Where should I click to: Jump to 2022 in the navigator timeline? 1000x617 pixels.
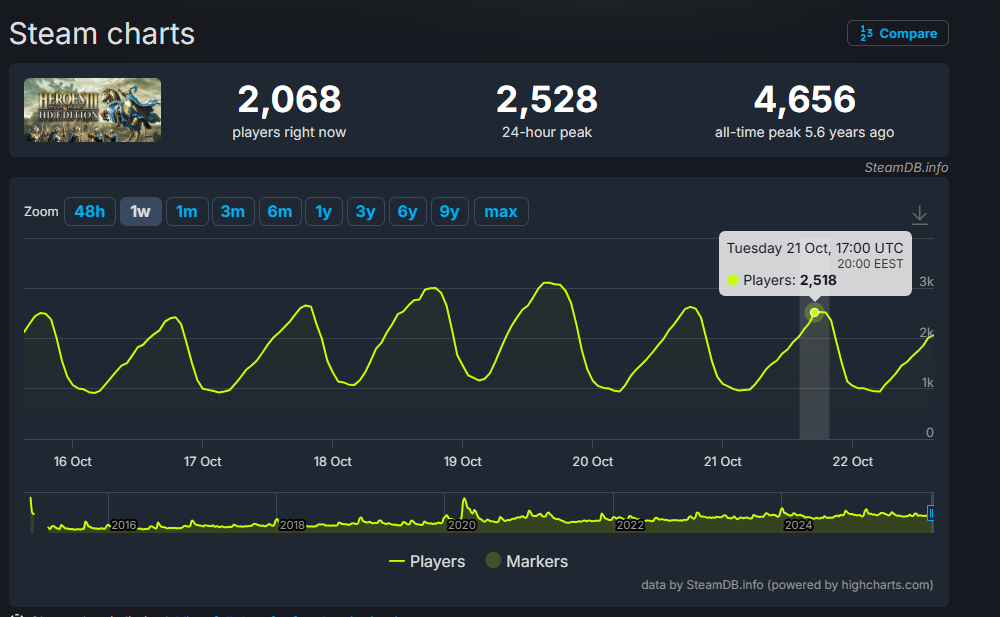tap(629, 525)
